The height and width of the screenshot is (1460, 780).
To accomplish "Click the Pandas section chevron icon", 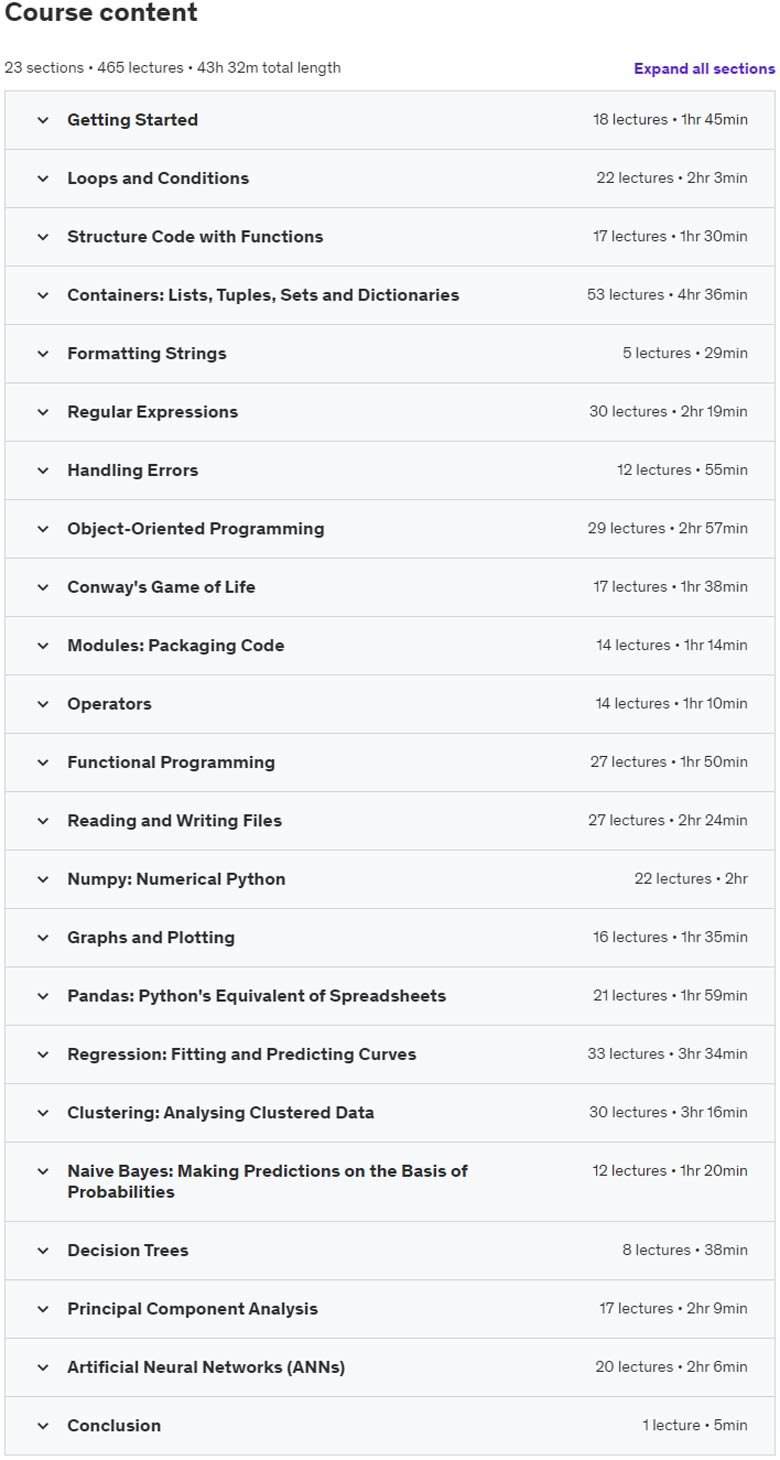I will pyautogui.click(x=43, y=996).
